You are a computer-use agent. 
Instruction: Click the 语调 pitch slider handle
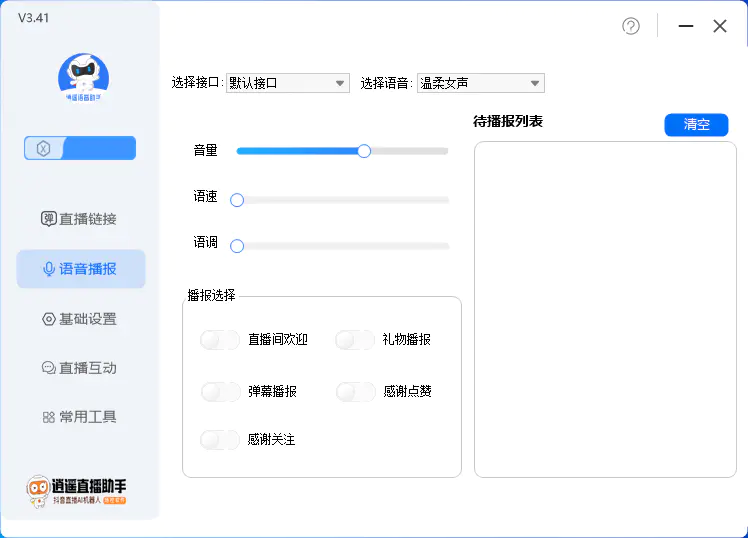point(237,246)
